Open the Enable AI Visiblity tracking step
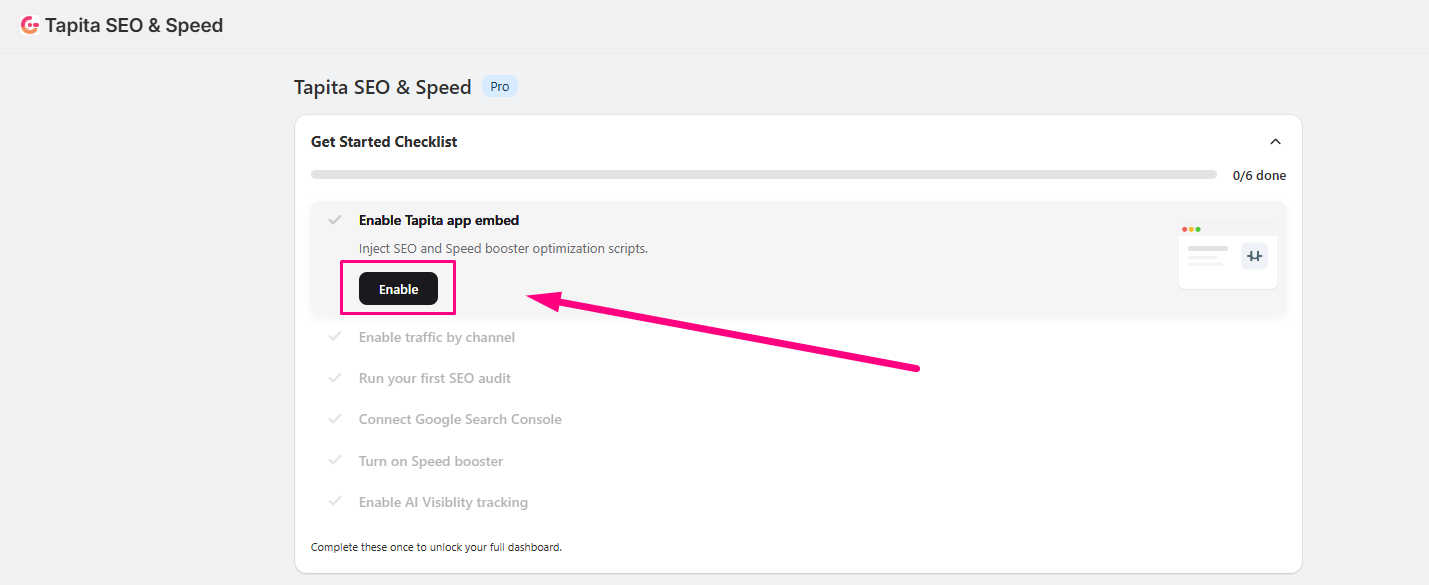The height and width of the screenshot is (585, 1429). pos(443,502)
